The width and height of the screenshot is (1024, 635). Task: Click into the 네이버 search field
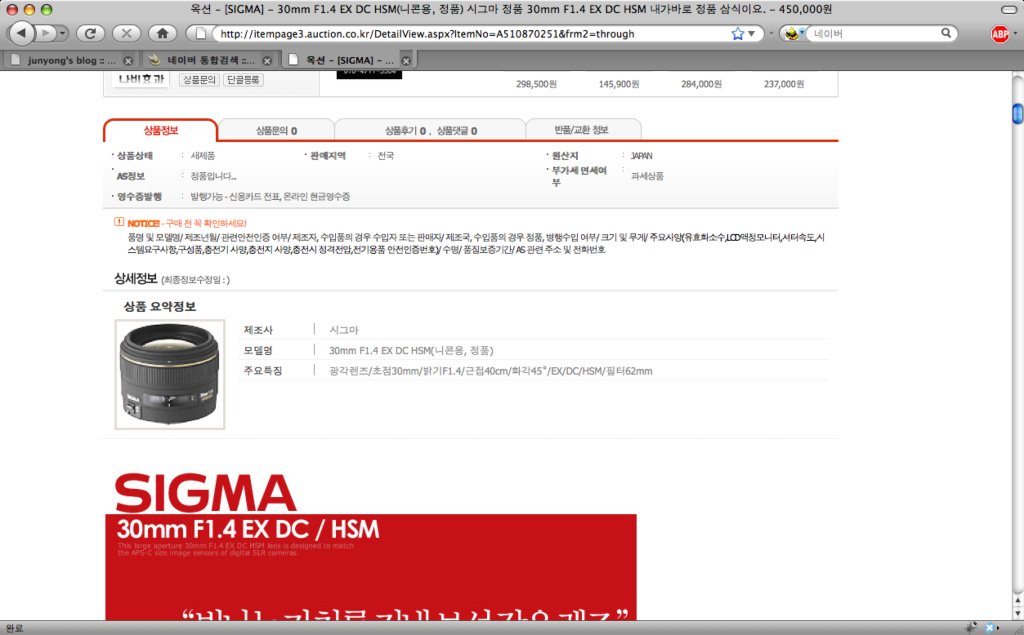coord(874,33)
